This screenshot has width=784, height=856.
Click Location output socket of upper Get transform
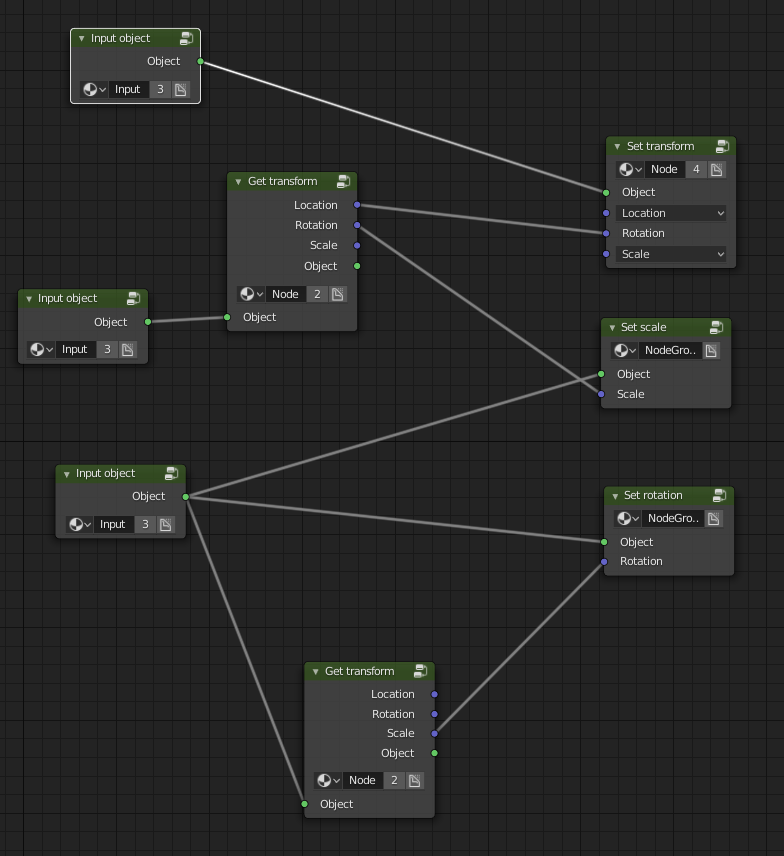point(357,205)
